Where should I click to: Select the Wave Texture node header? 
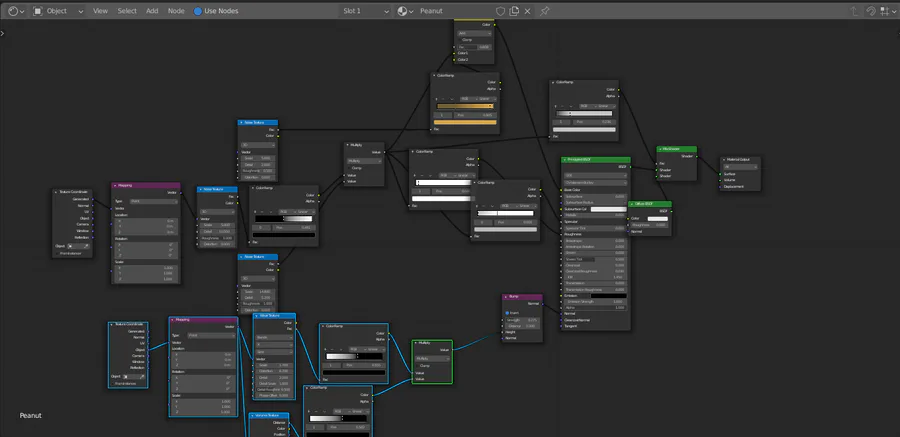[x=274, y=316]
